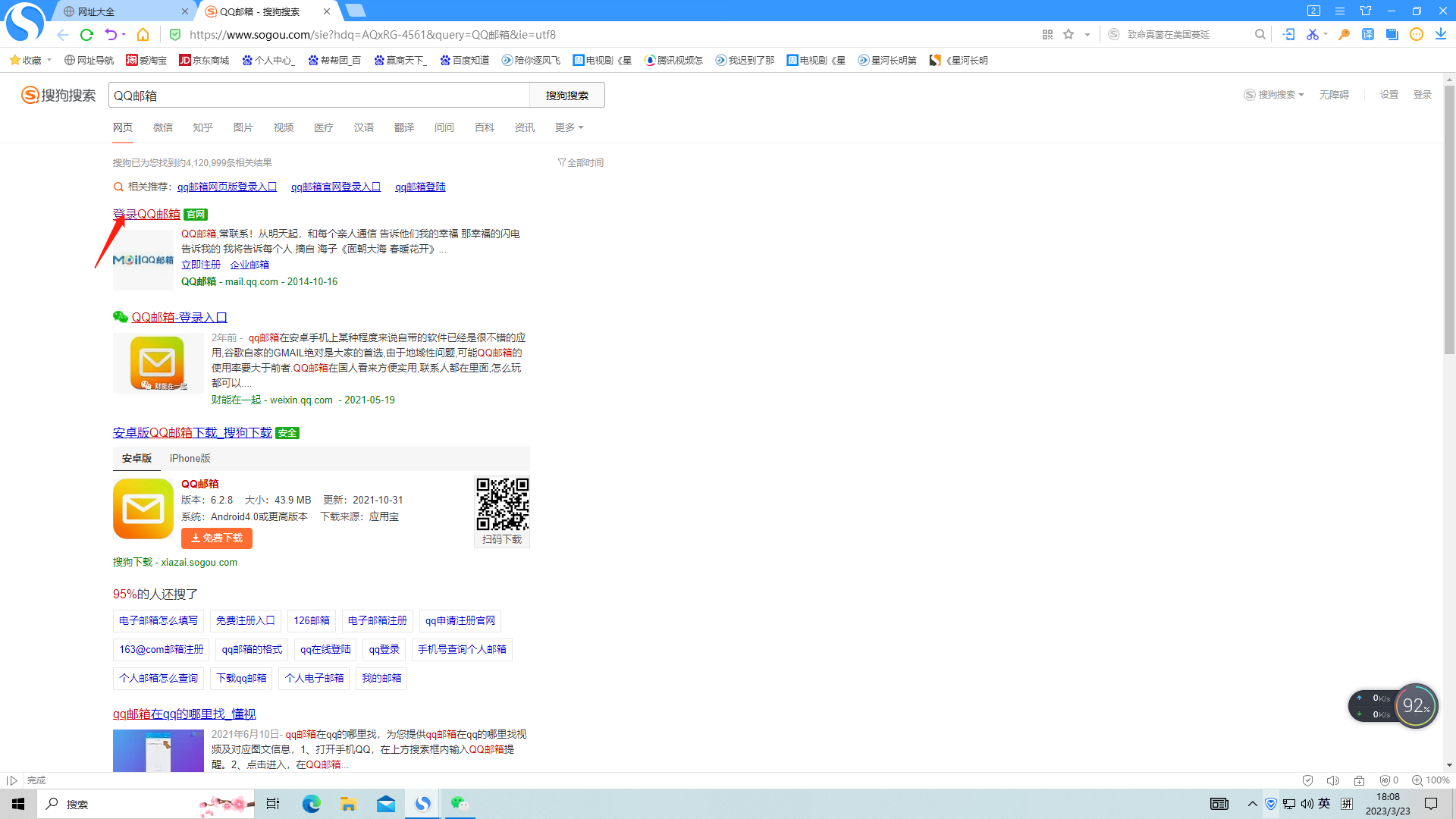Select the 图片 search category
Screen dimensions: 1456x819
tap(243, 127)
